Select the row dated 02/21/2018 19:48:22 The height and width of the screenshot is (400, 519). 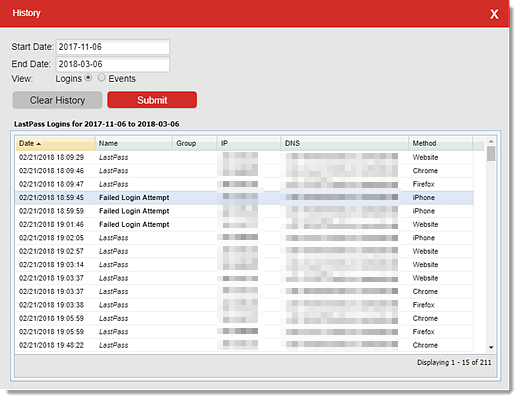[244, 345]
